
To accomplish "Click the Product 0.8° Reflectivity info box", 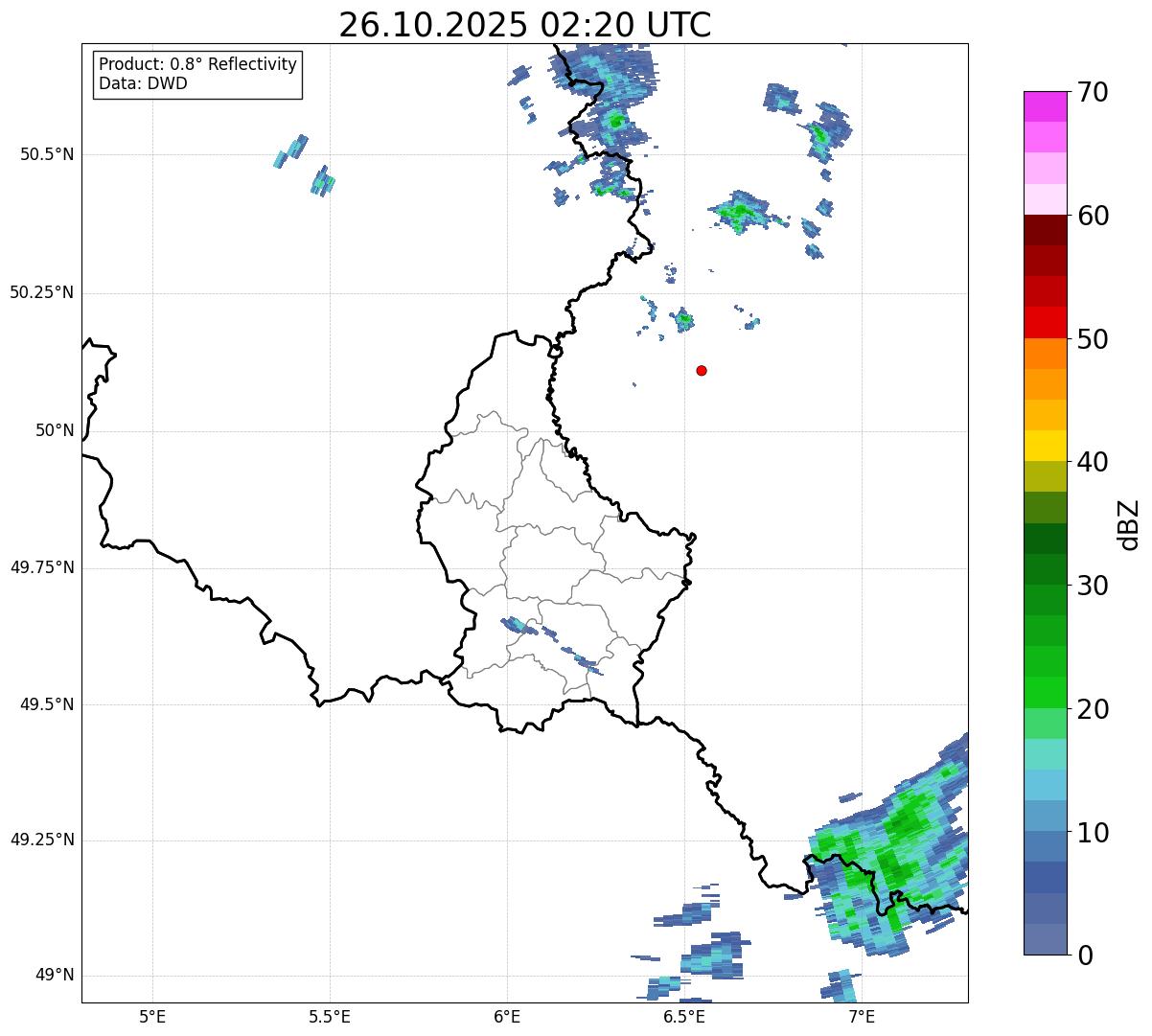I will (197, 75).
